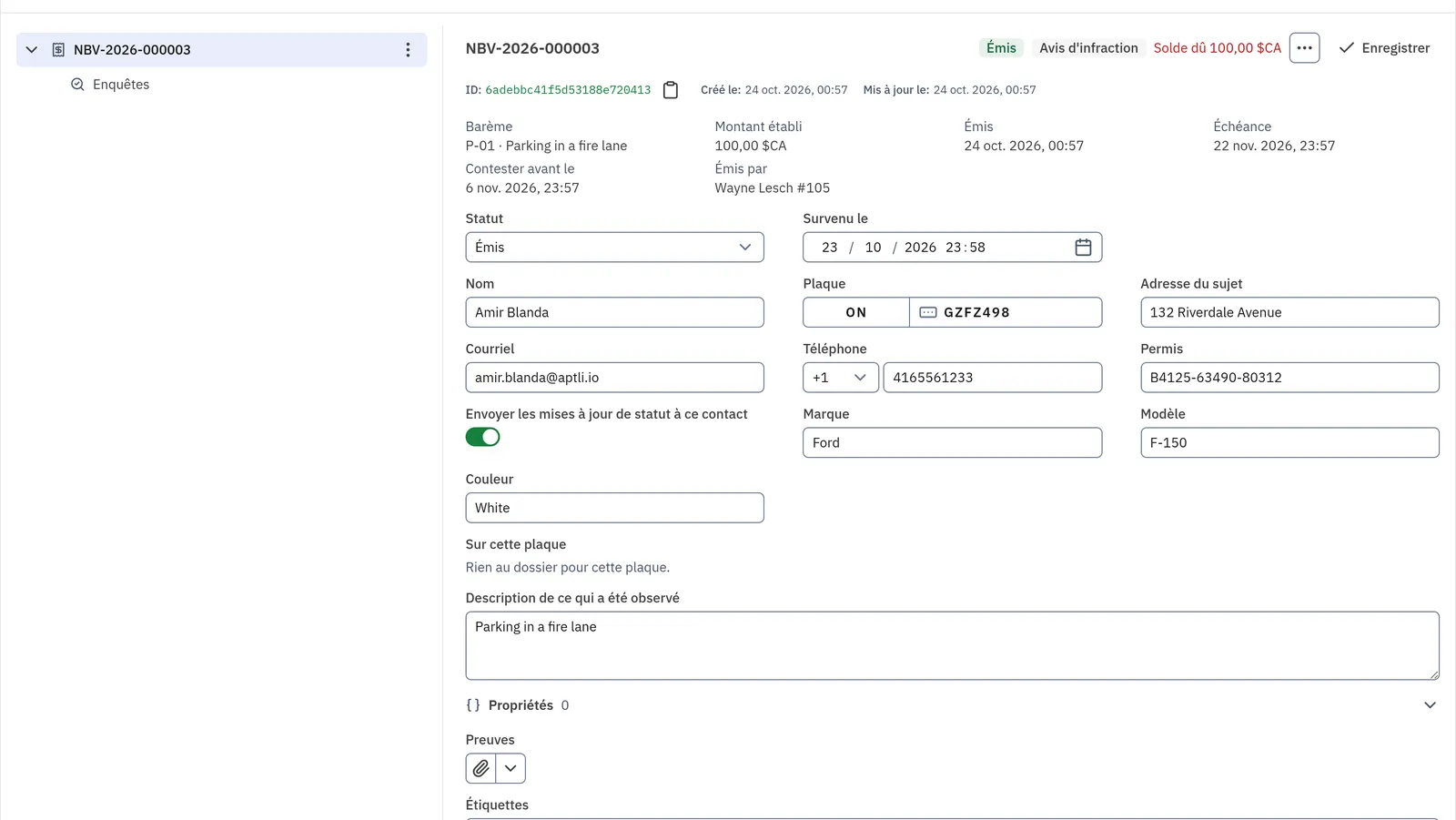Open the Enquêtes sidebar item
1456x820 pixels.
121,85
